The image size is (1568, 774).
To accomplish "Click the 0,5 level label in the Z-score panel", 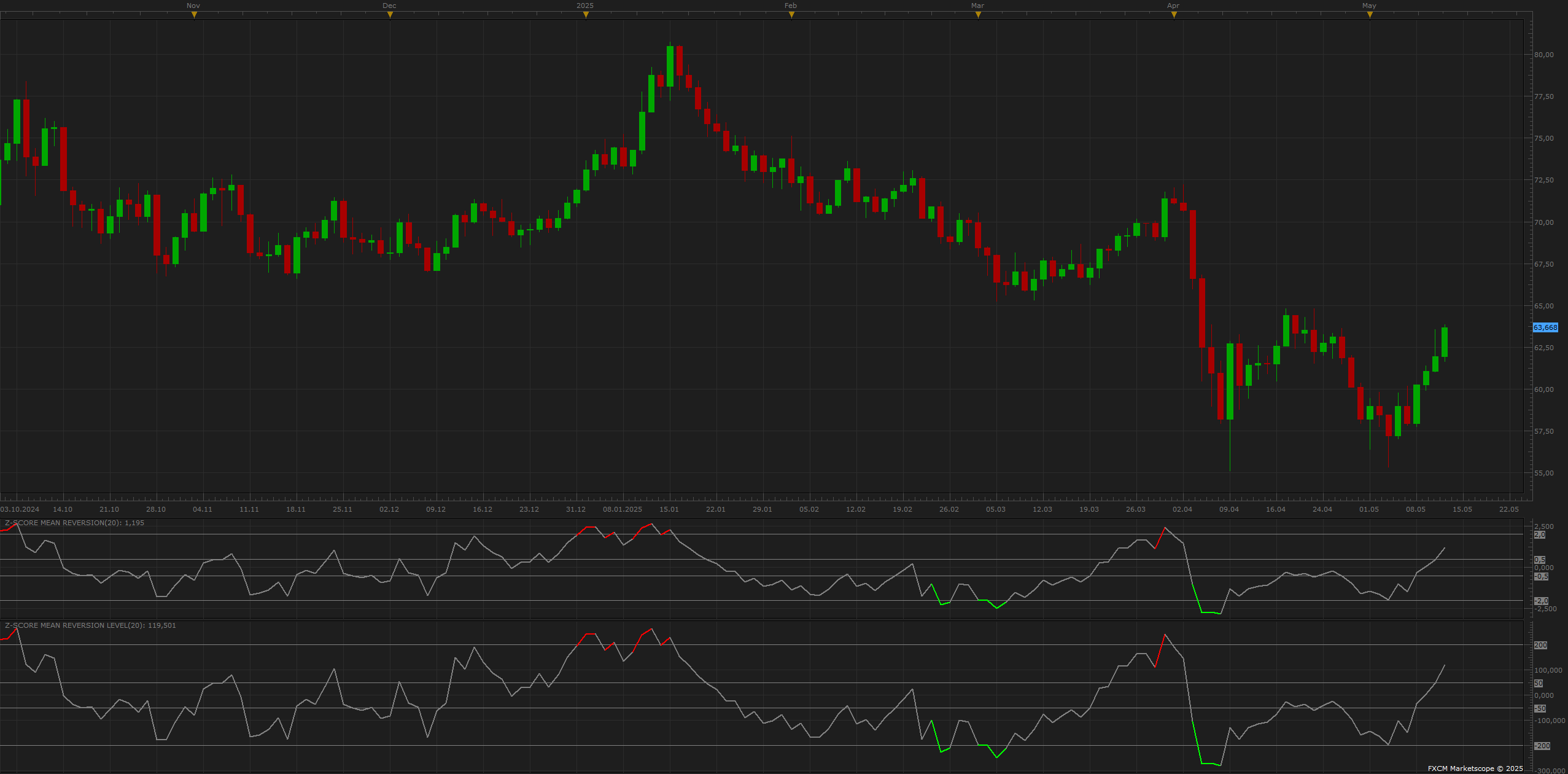I will pos(1540,560).
